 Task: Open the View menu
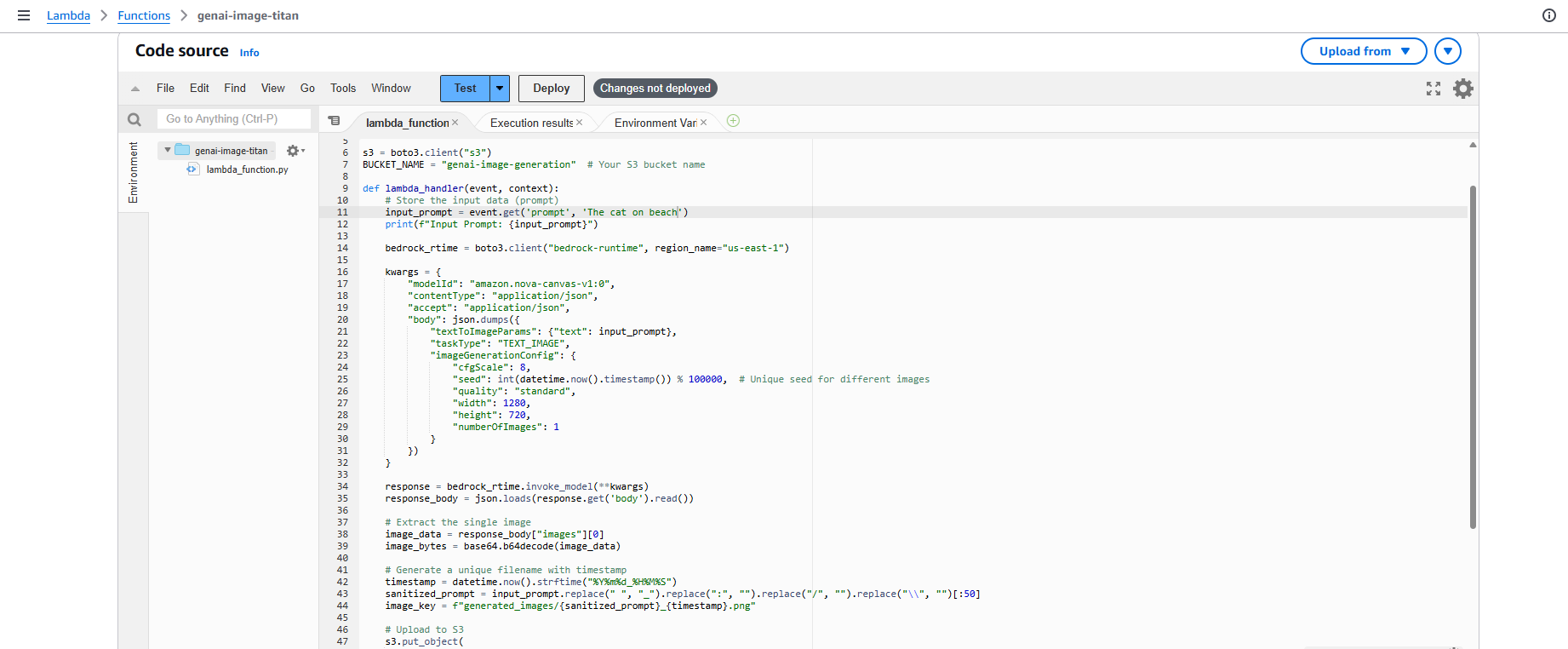point(273,89)
